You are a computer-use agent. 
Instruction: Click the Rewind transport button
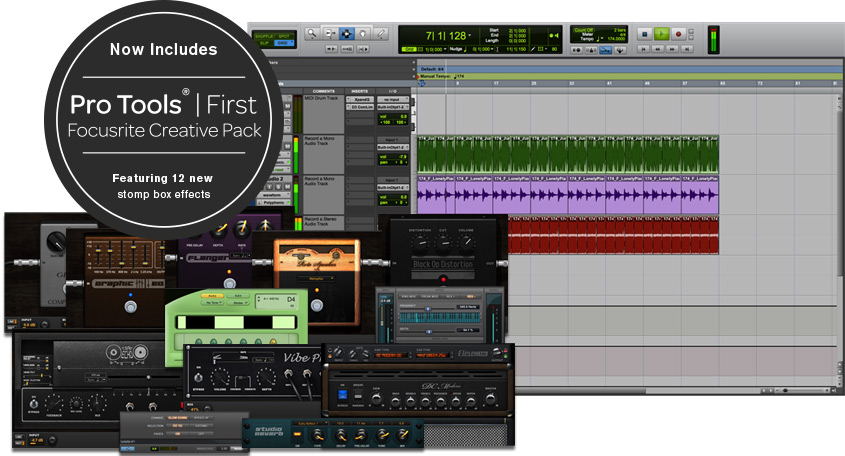(x=657, y=49)
